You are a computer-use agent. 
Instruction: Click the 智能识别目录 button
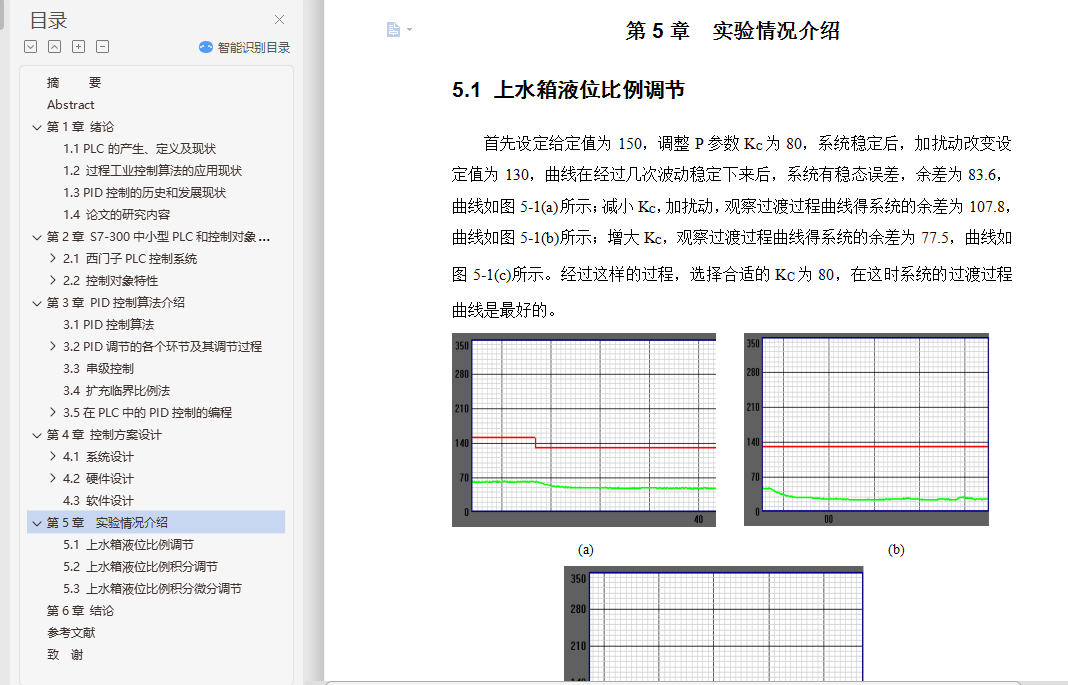(244, 47)
